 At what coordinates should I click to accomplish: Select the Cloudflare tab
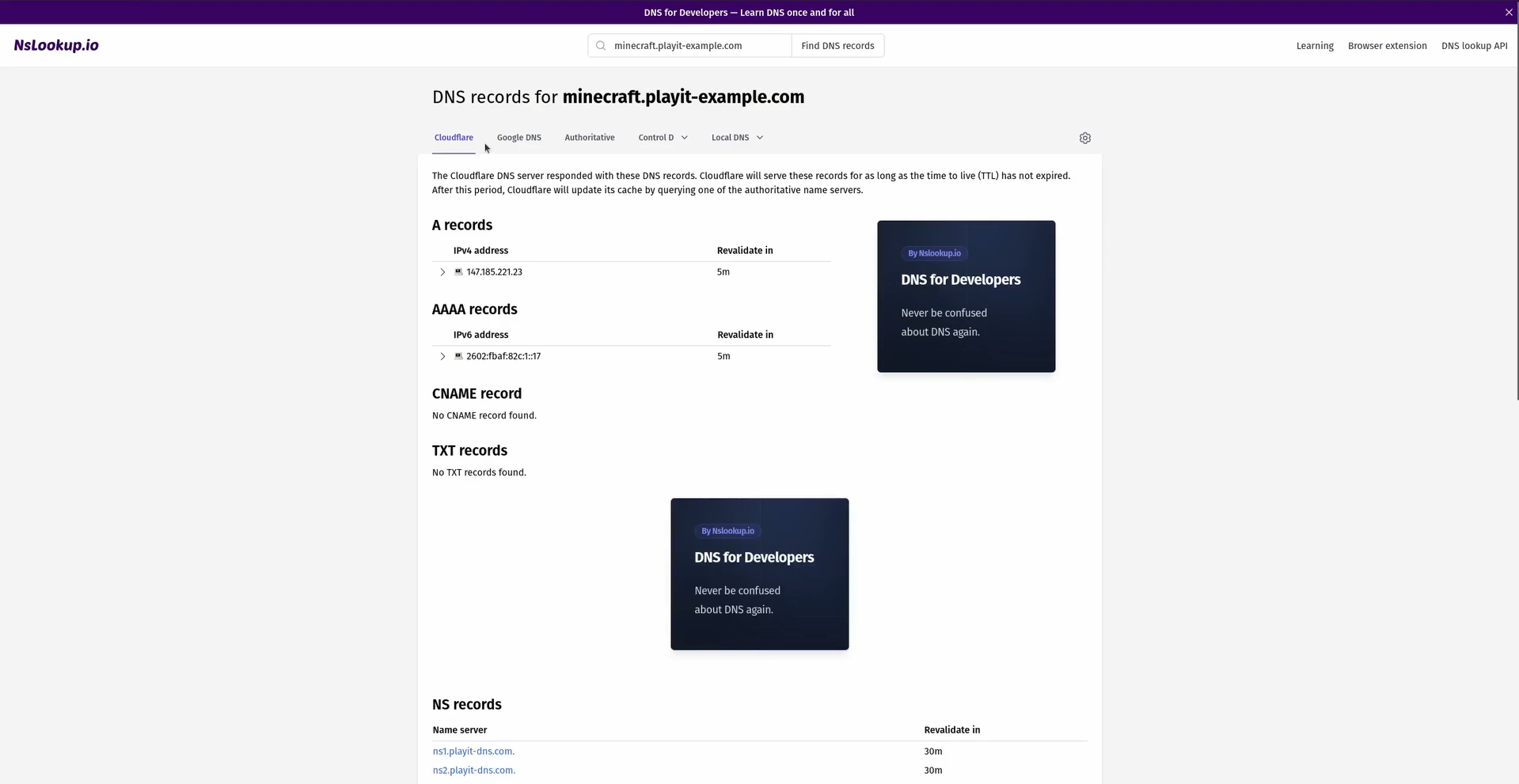click(x=454, y=138)
